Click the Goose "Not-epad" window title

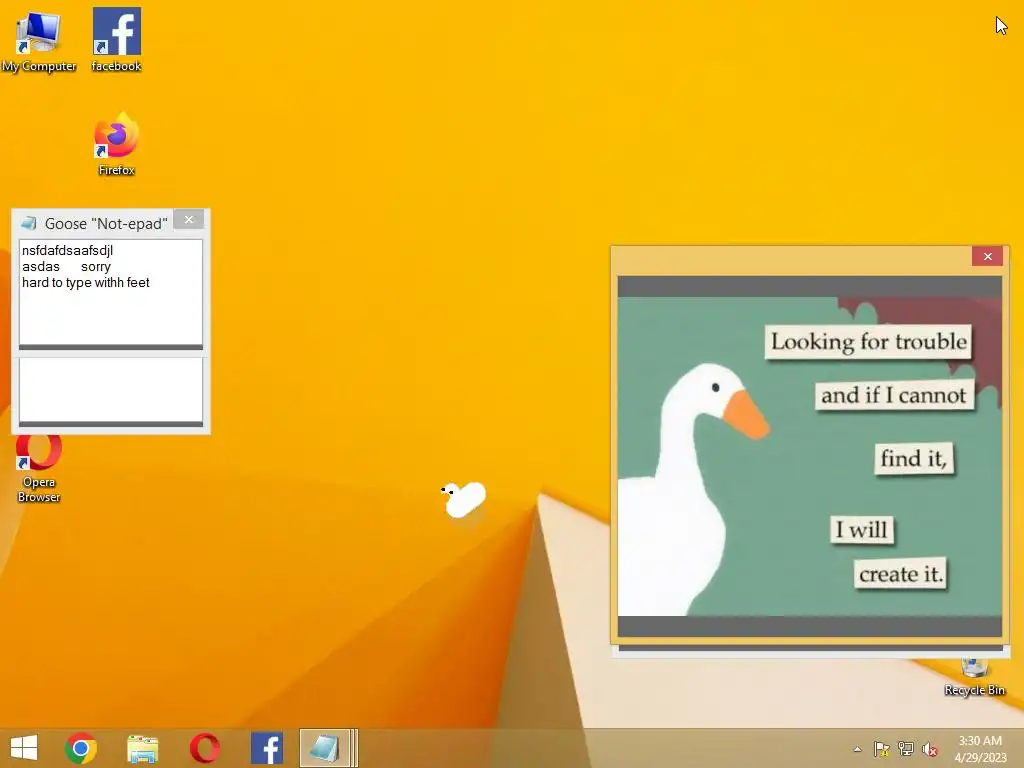(x=106, y=224)
